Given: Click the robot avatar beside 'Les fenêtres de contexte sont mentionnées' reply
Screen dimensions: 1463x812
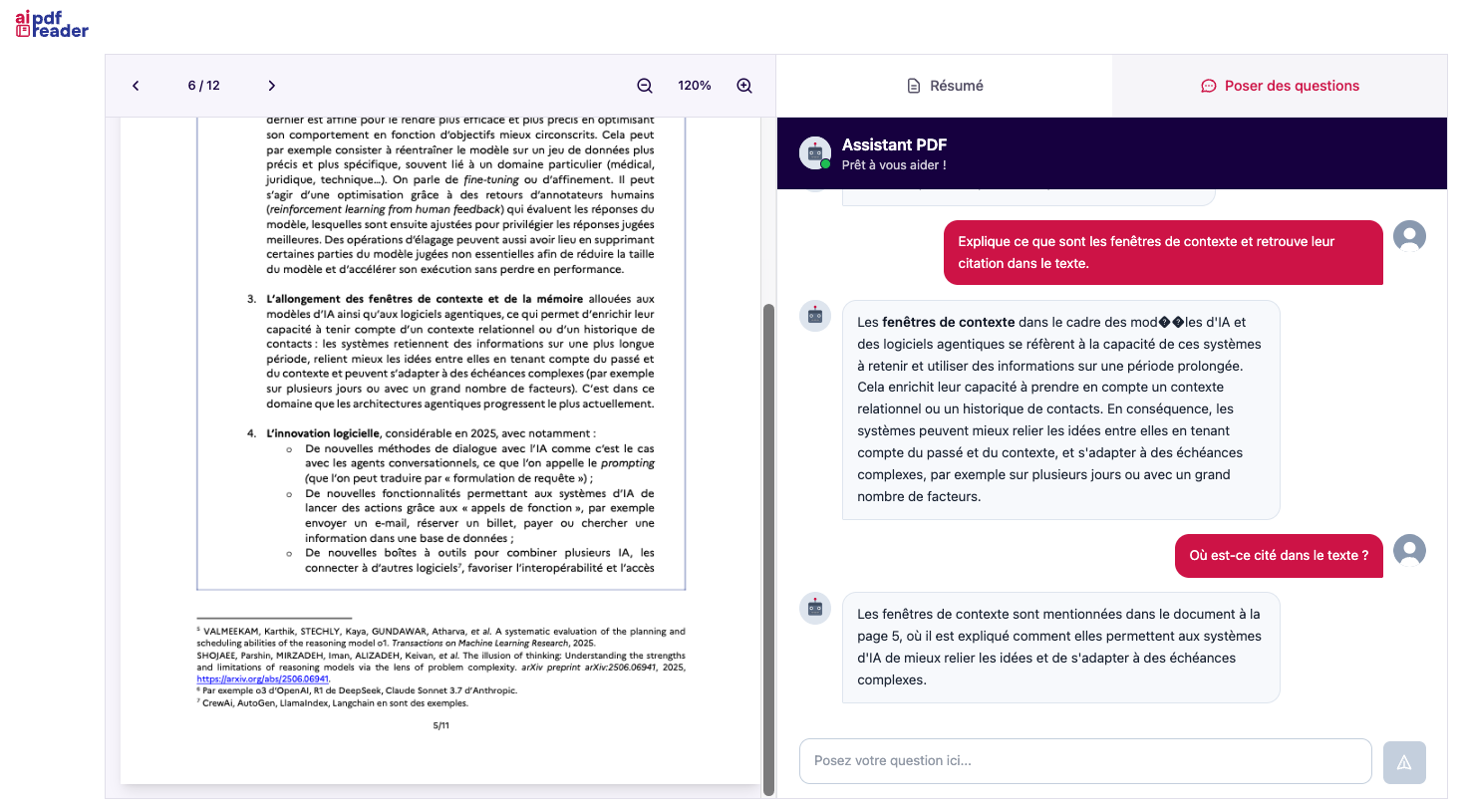Looking at the screenshot, I should [x=815, y=609].
